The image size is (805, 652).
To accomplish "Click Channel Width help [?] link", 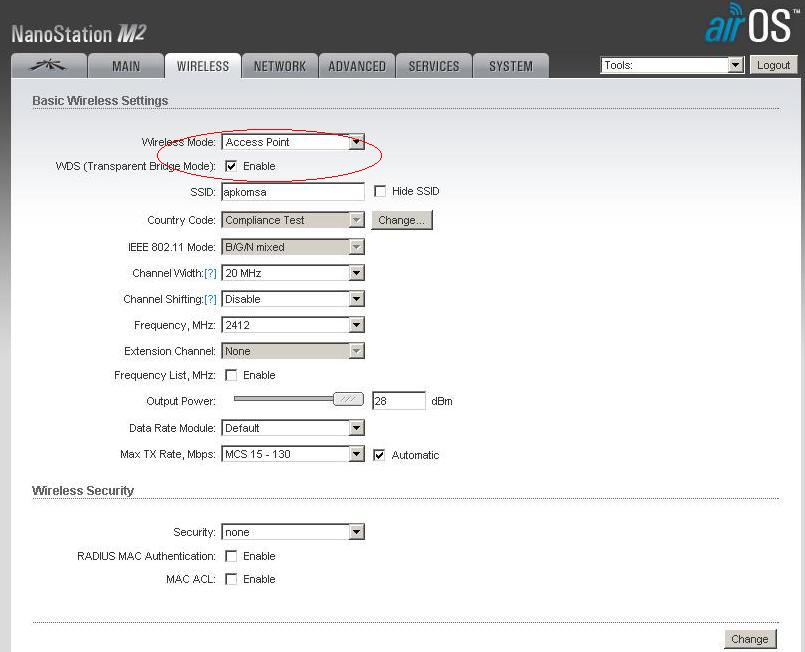I will tap(210, 273).
